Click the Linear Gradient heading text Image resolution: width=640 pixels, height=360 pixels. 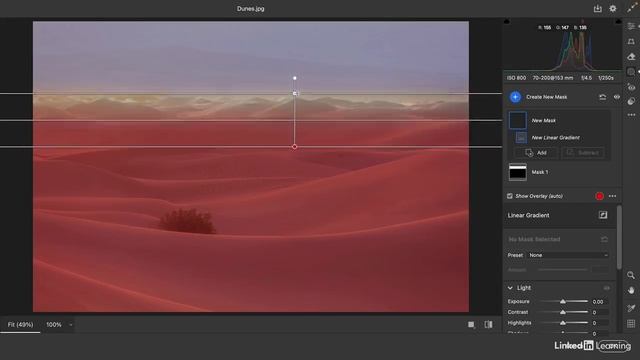[x=528, y=215]
